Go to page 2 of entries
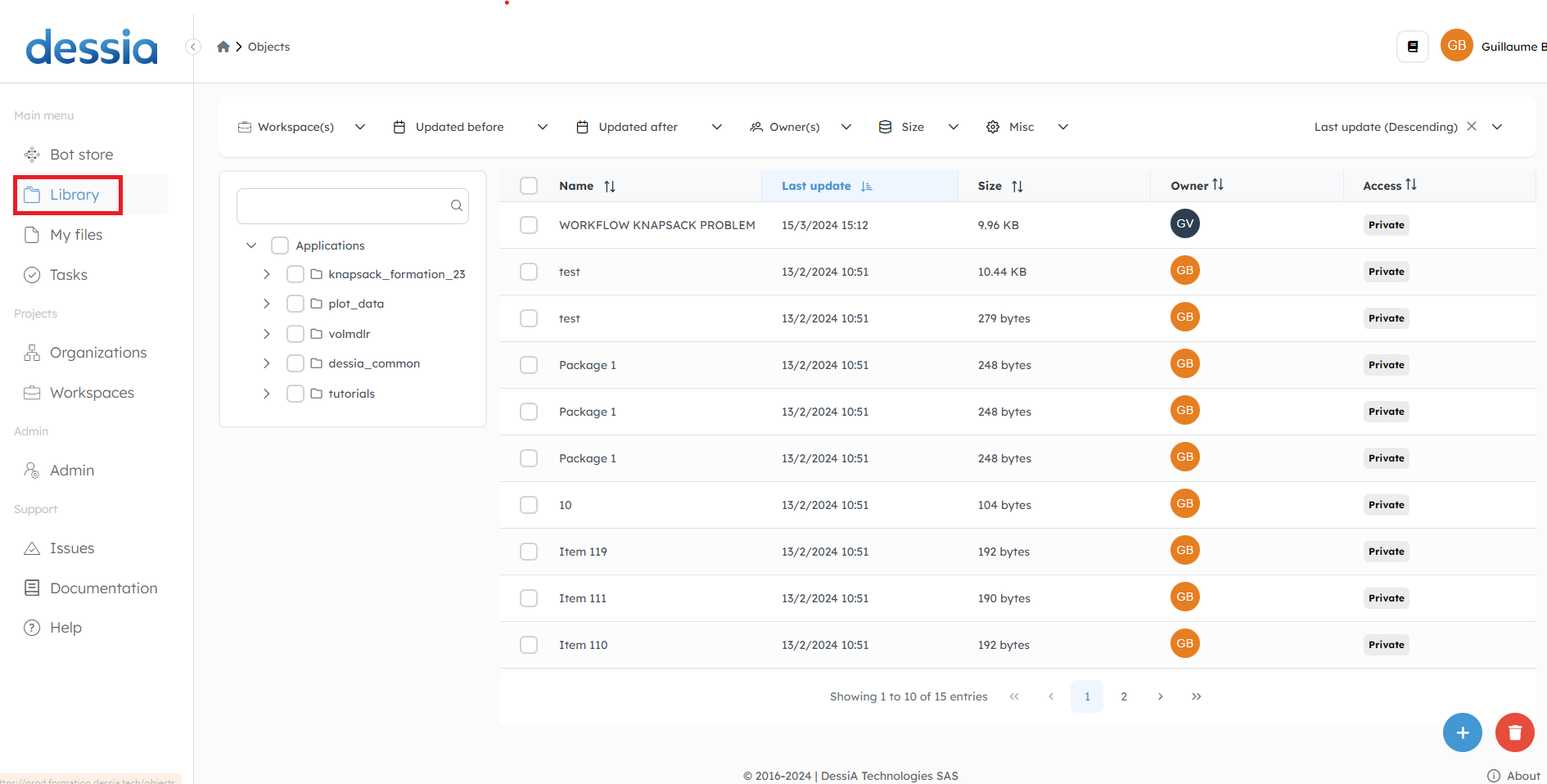 [1124, 696]
